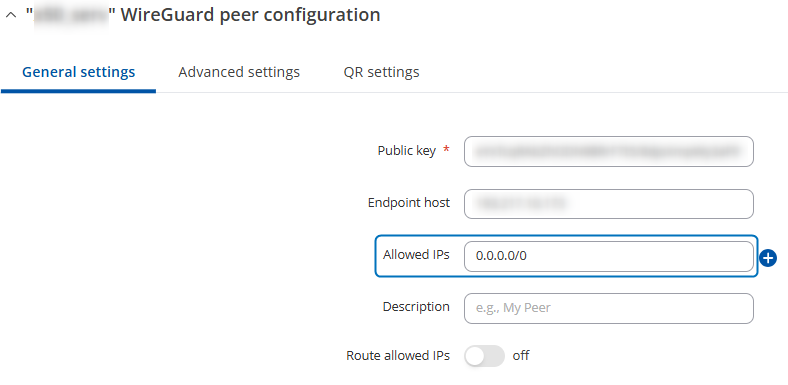Click the Allowed IPs label

(x=416, y=255)
